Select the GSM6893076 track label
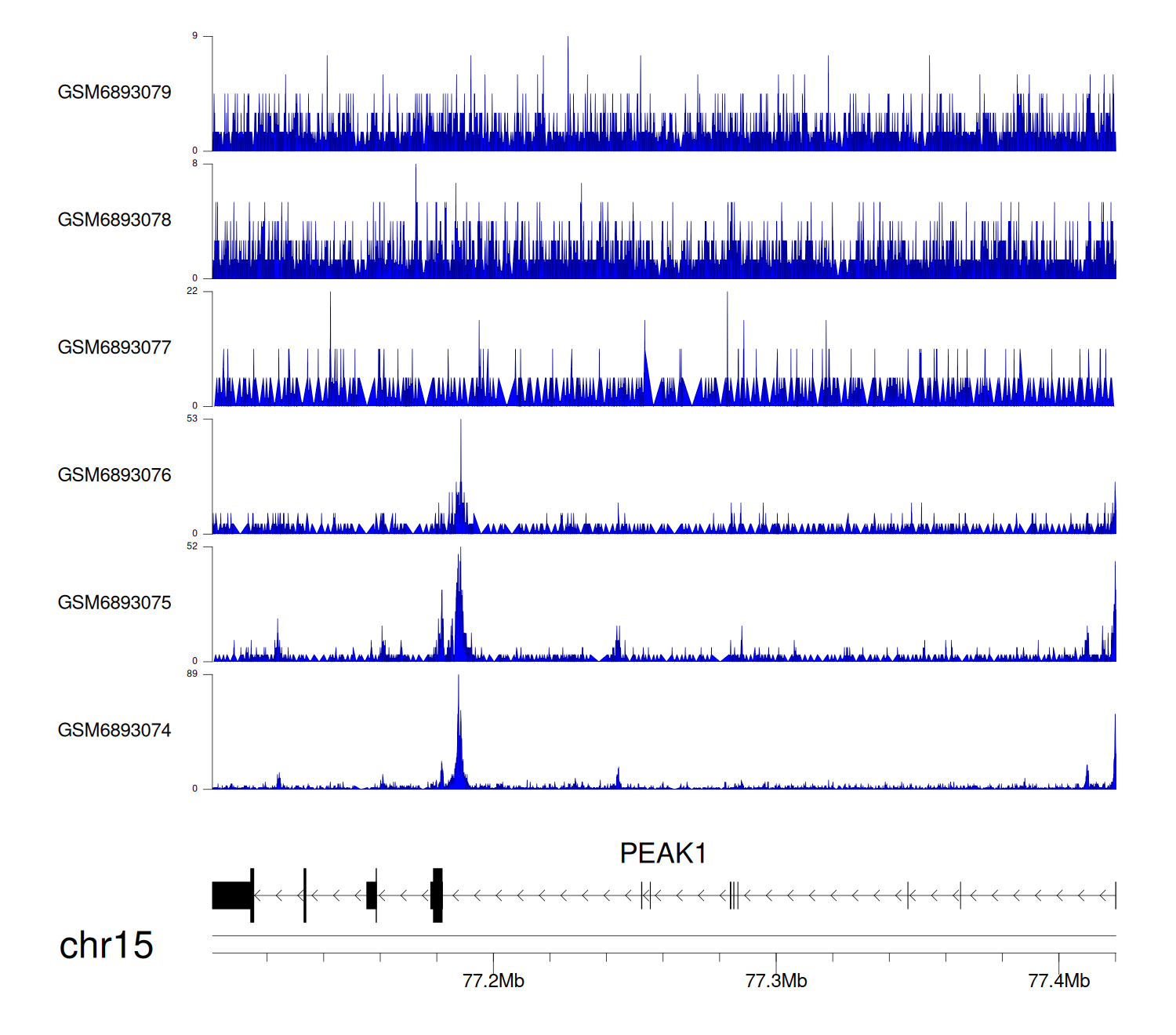1176x1035 pixels. coord(114,475)
